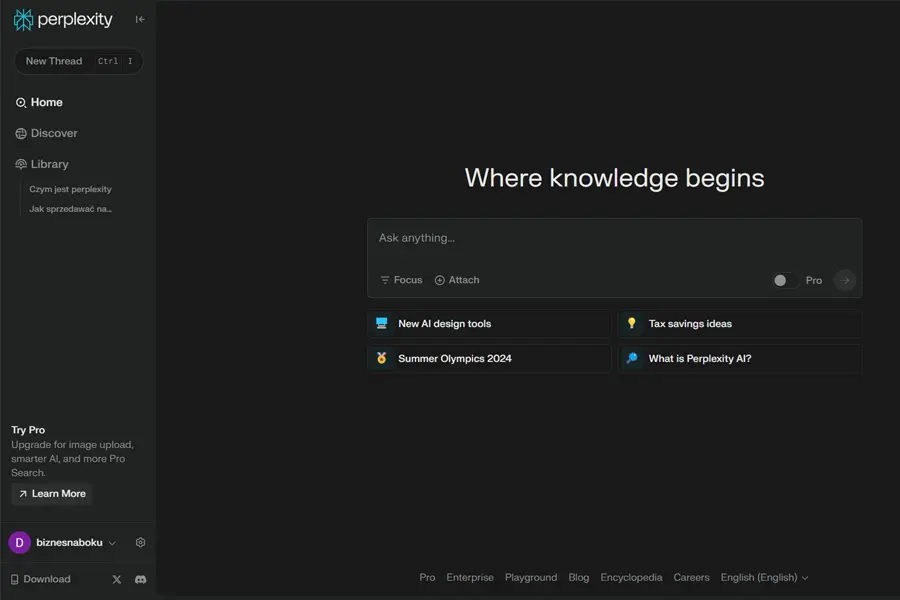Open the Enterprise footer link
The height and width of the screenshot is (600, 900).
click(470, 578)
